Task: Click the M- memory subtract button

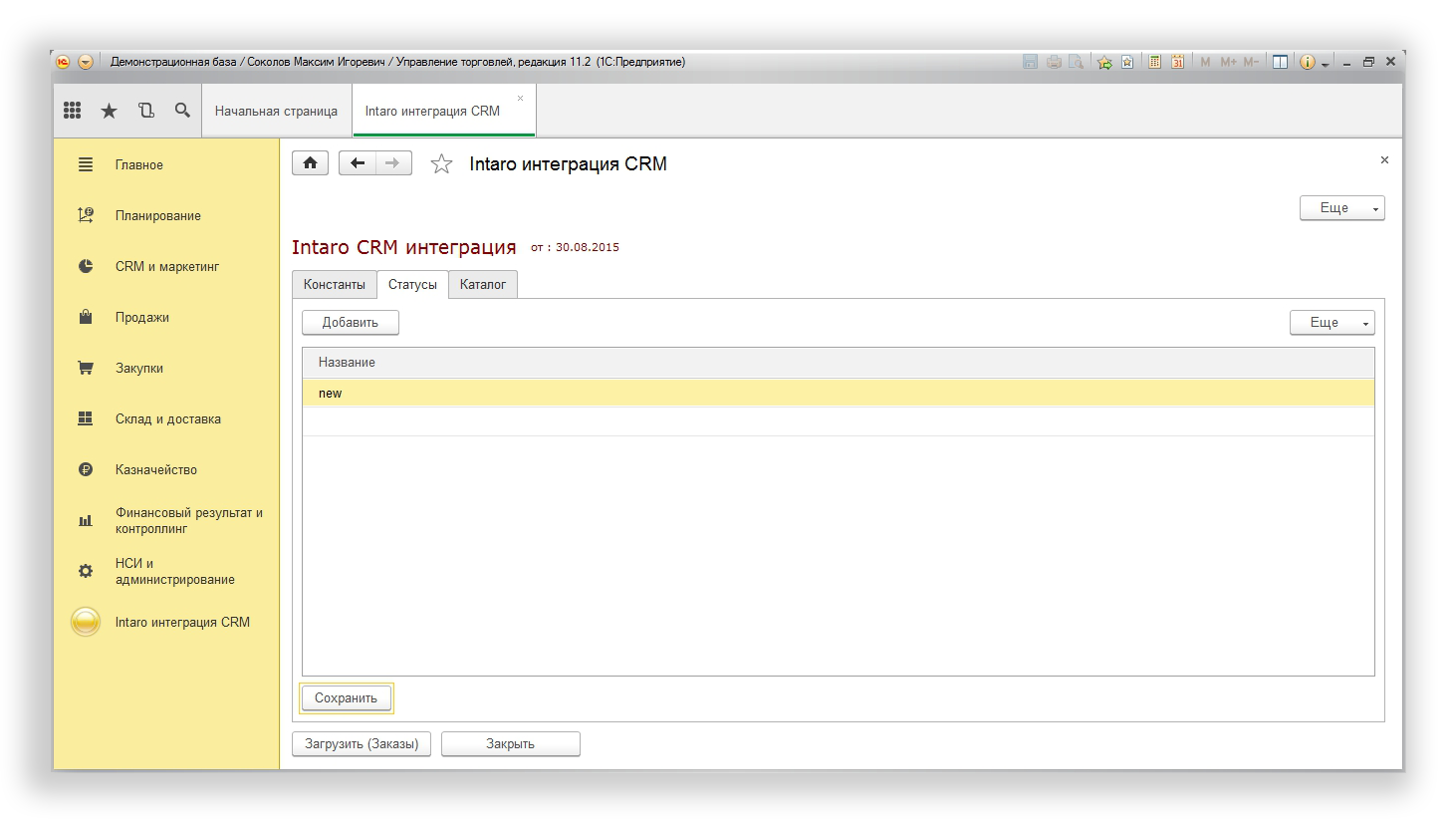Action: (x=1251, y=62)
